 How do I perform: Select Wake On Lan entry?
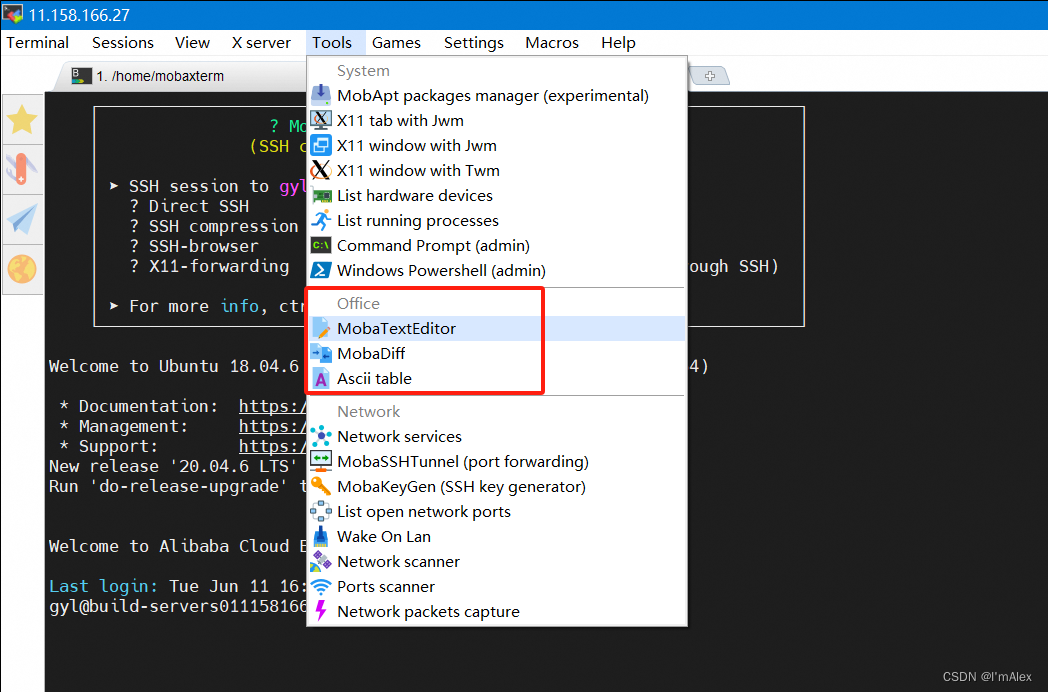point(497,536)
